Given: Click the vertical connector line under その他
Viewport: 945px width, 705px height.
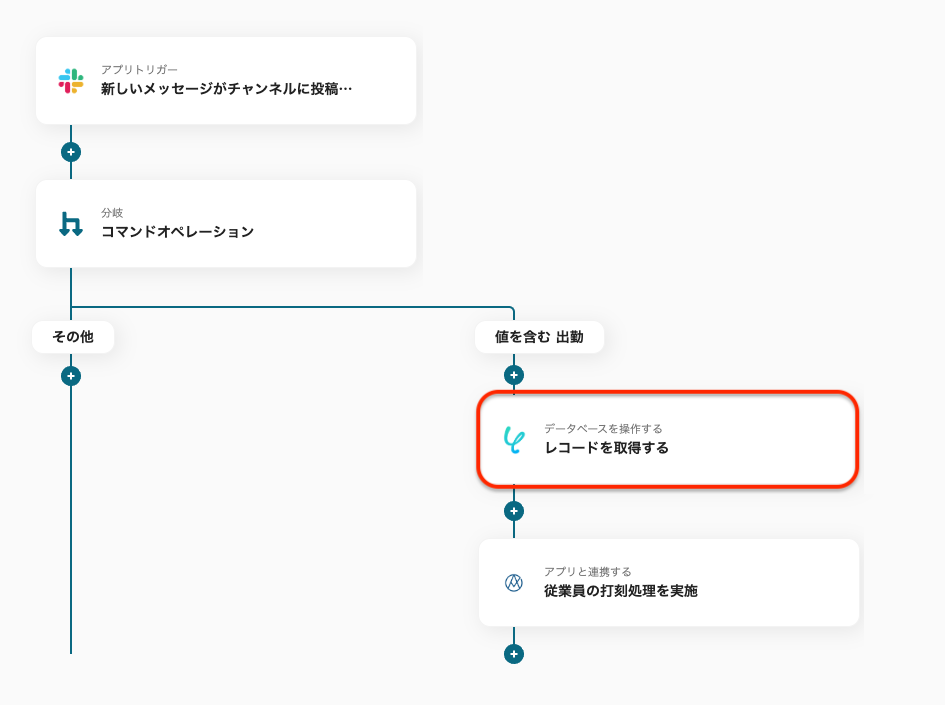Looking at the screenshot, I should (x=71, y=519).
